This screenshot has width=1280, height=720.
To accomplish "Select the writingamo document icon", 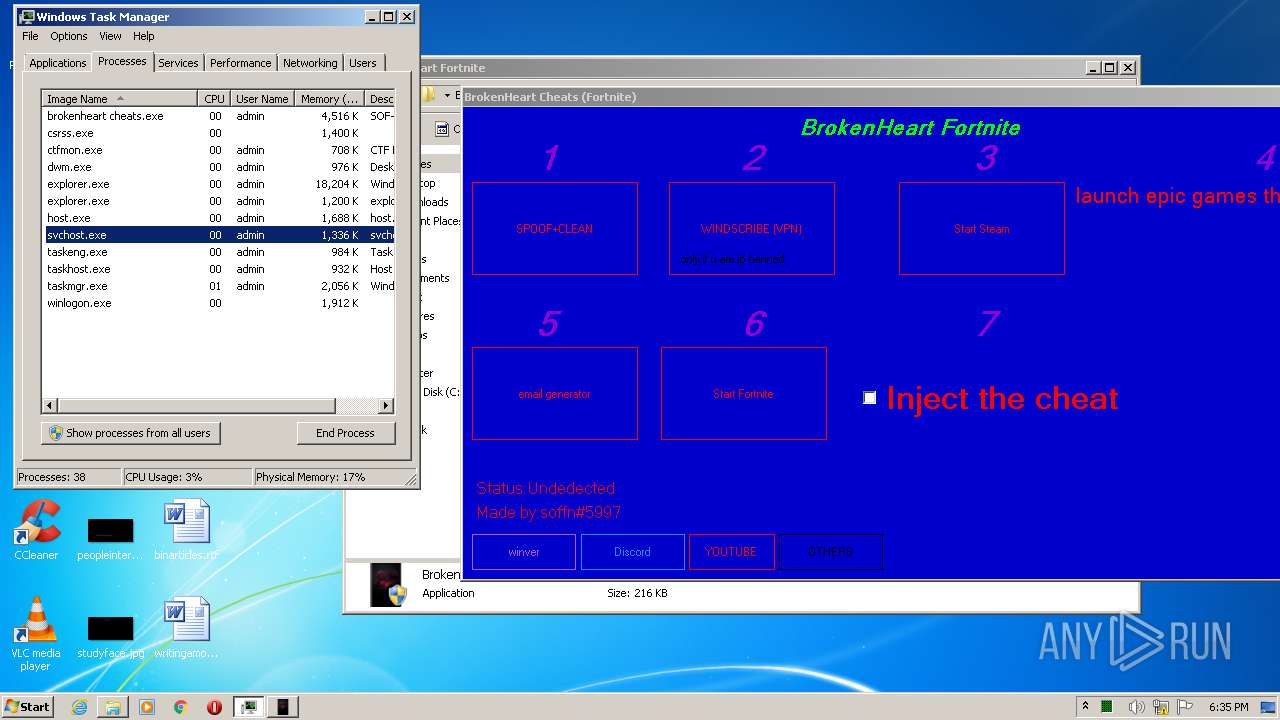I will 186,628.
